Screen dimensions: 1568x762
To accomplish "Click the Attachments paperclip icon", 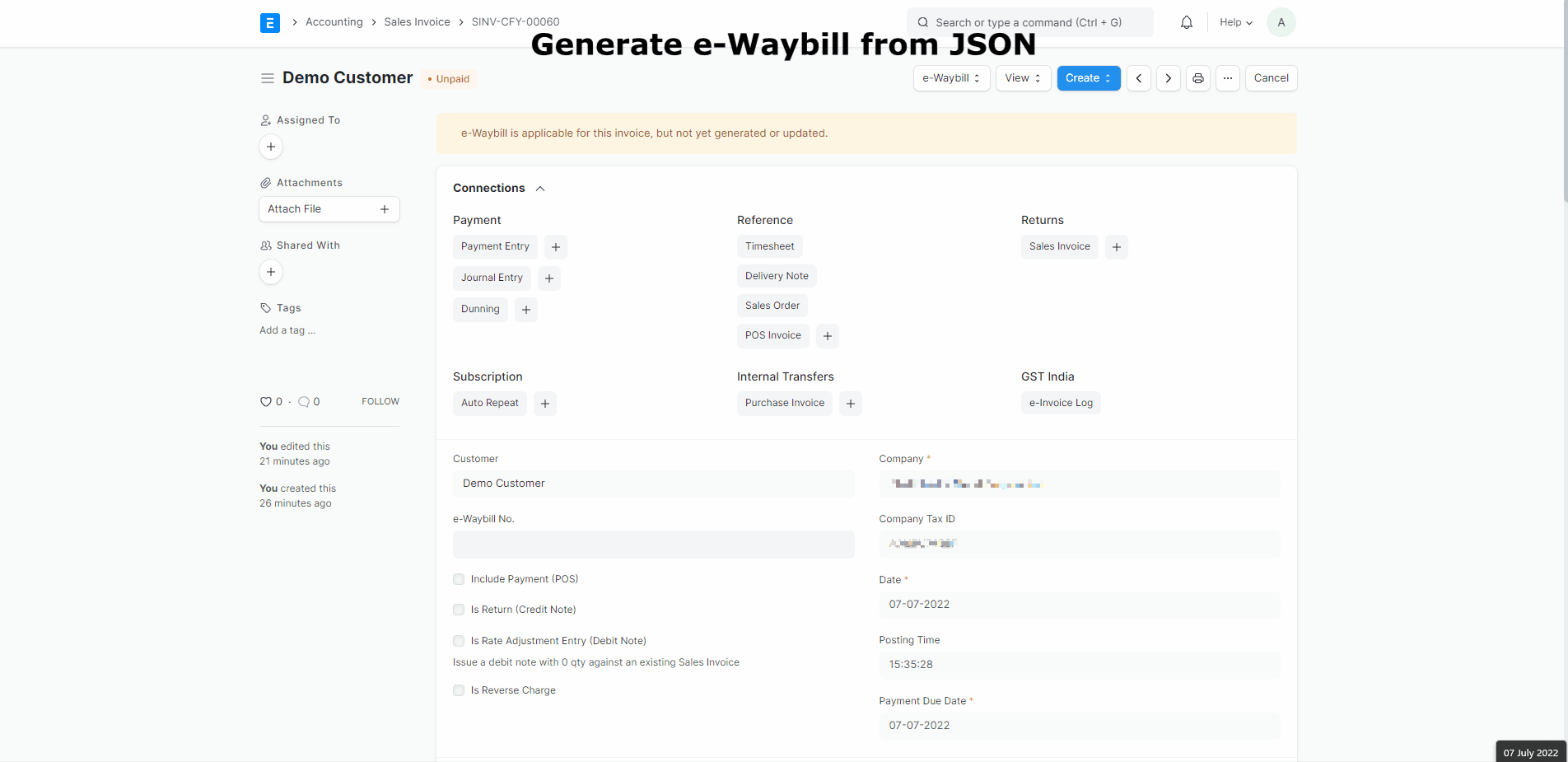I will point(265,183).
